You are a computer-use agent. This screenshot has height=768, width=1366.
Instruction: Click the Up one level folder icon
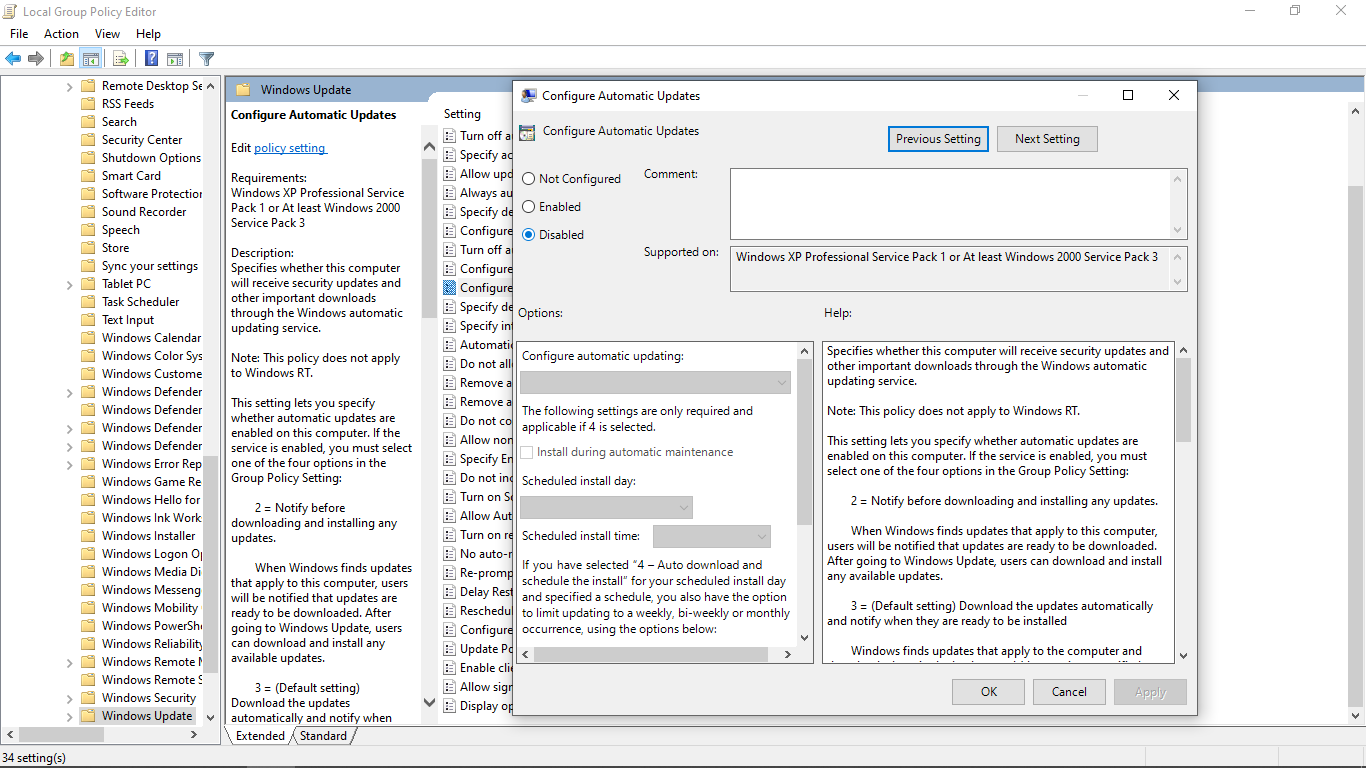click(65, 58)
